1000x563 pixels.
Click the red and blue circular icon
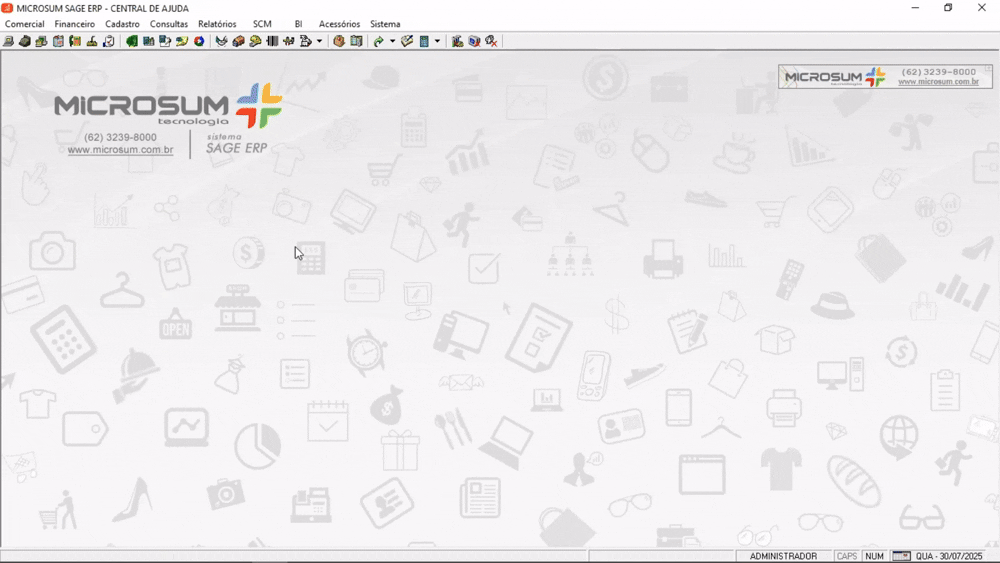(x=199, y=41)
